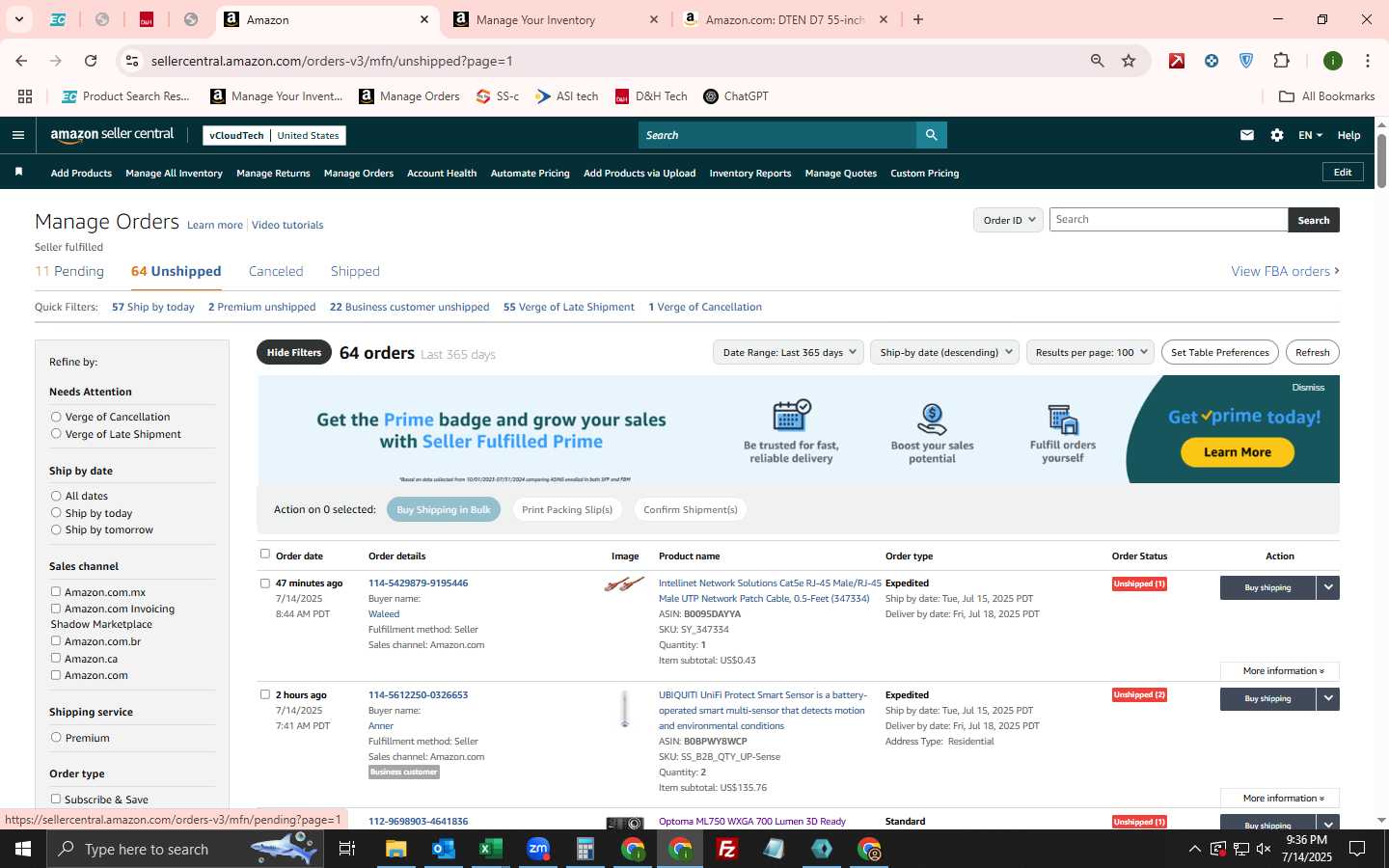Click the bookmark flag icon in nav bar
This screenshot has width=1389, height=868.
tap(18, 173)
